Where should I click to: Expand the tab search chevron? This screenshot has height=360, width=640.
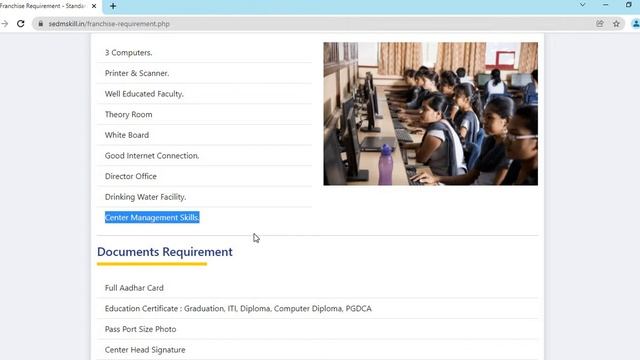[x=582, y=5]
